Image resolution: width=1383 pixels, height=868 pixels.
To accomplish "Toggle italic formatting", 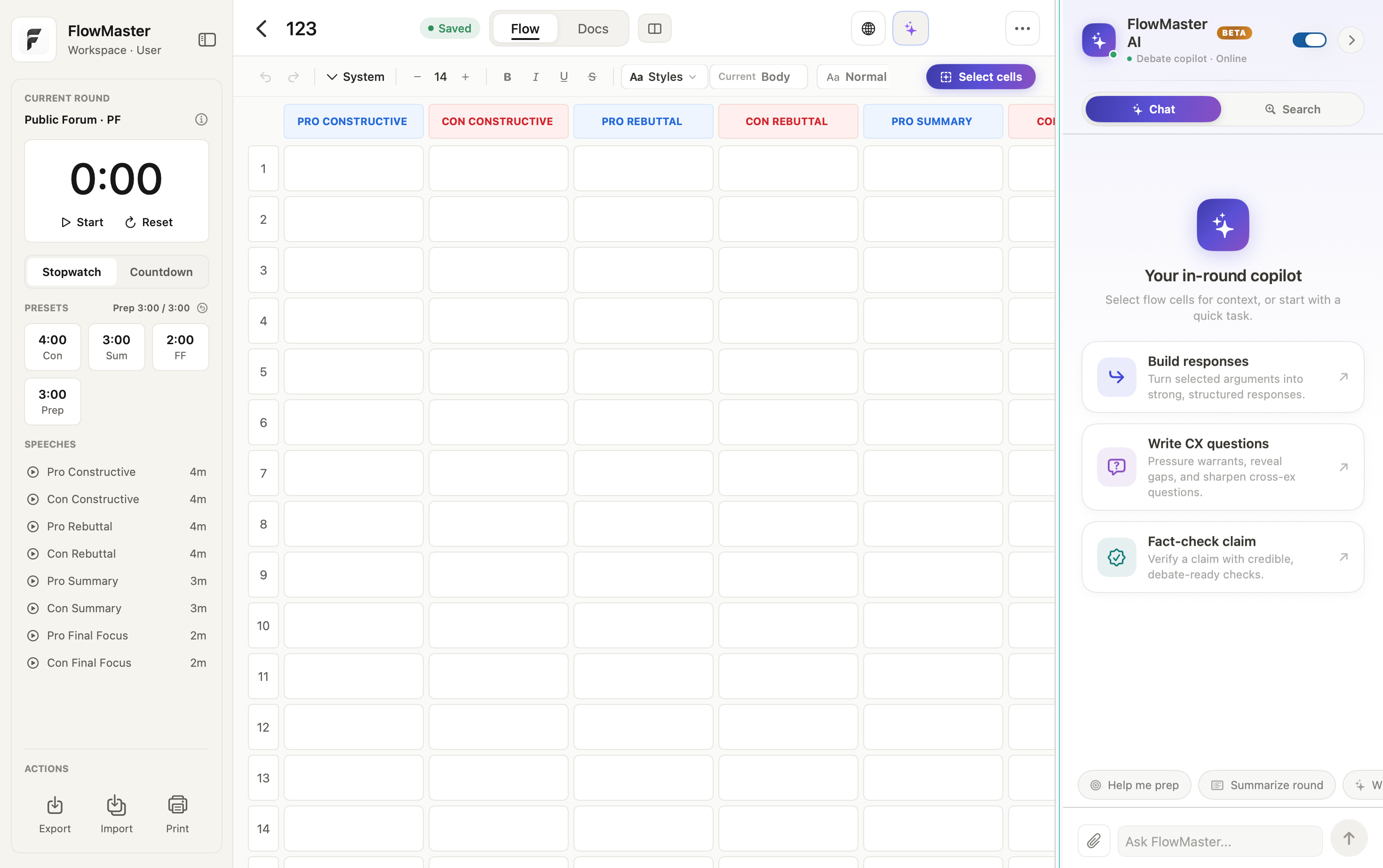I will [x=535, y=77].
